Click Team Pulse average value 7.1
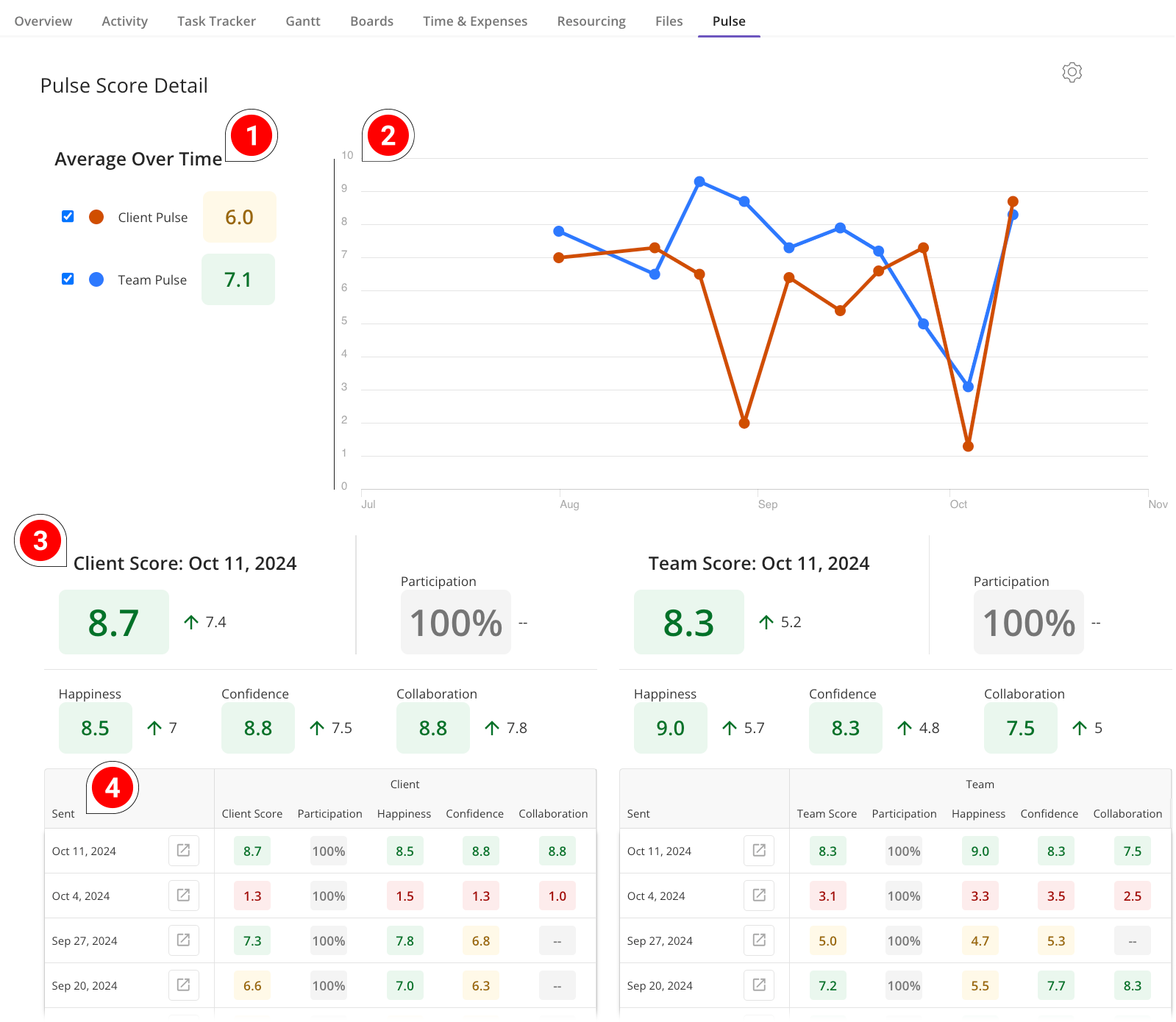Image resolution: width=1176 pixels, height=1022 pixels. [238, 279]
